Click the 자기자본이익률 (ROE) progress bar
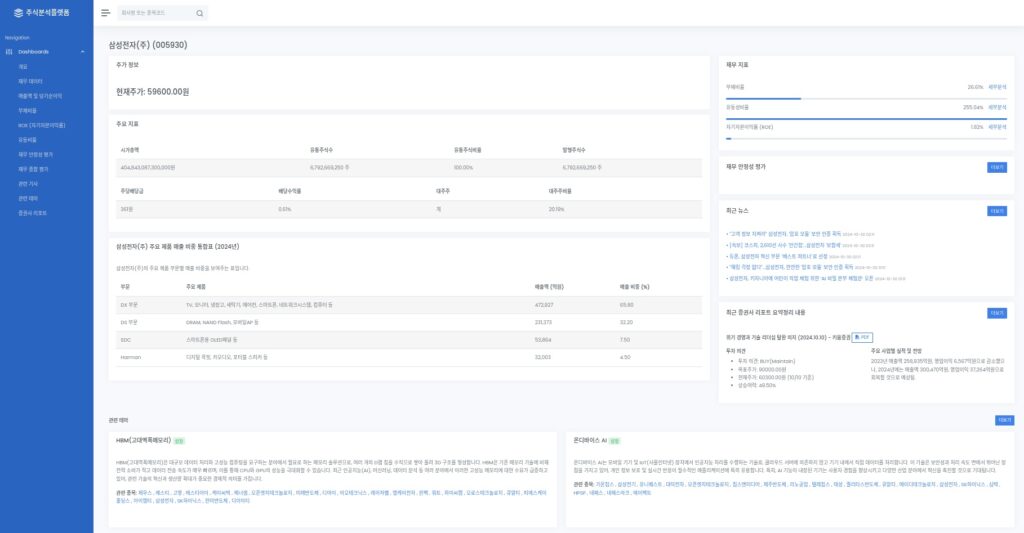Viewport: 1024px width, 533px height. tap(866, 138)
